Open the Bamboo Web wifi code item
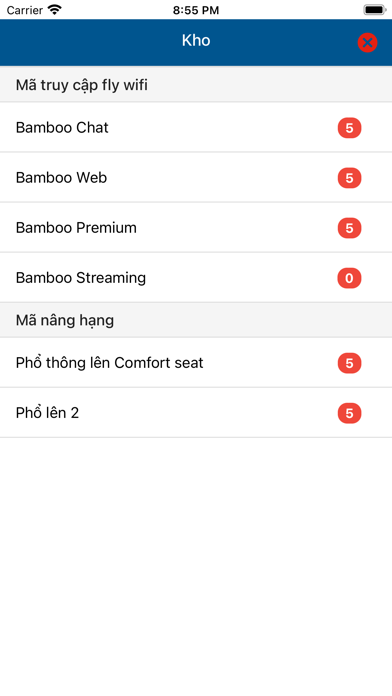 pyautogui.click(x=196, y=178)
